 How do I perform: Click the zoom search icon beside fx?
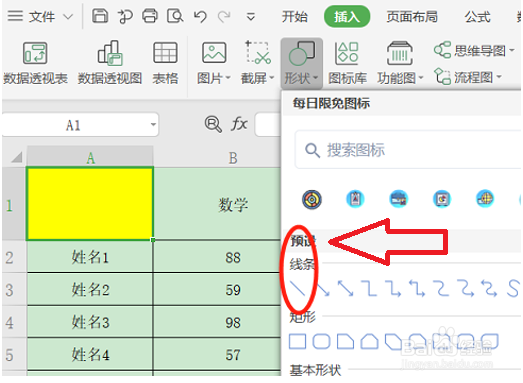point(213,124)
